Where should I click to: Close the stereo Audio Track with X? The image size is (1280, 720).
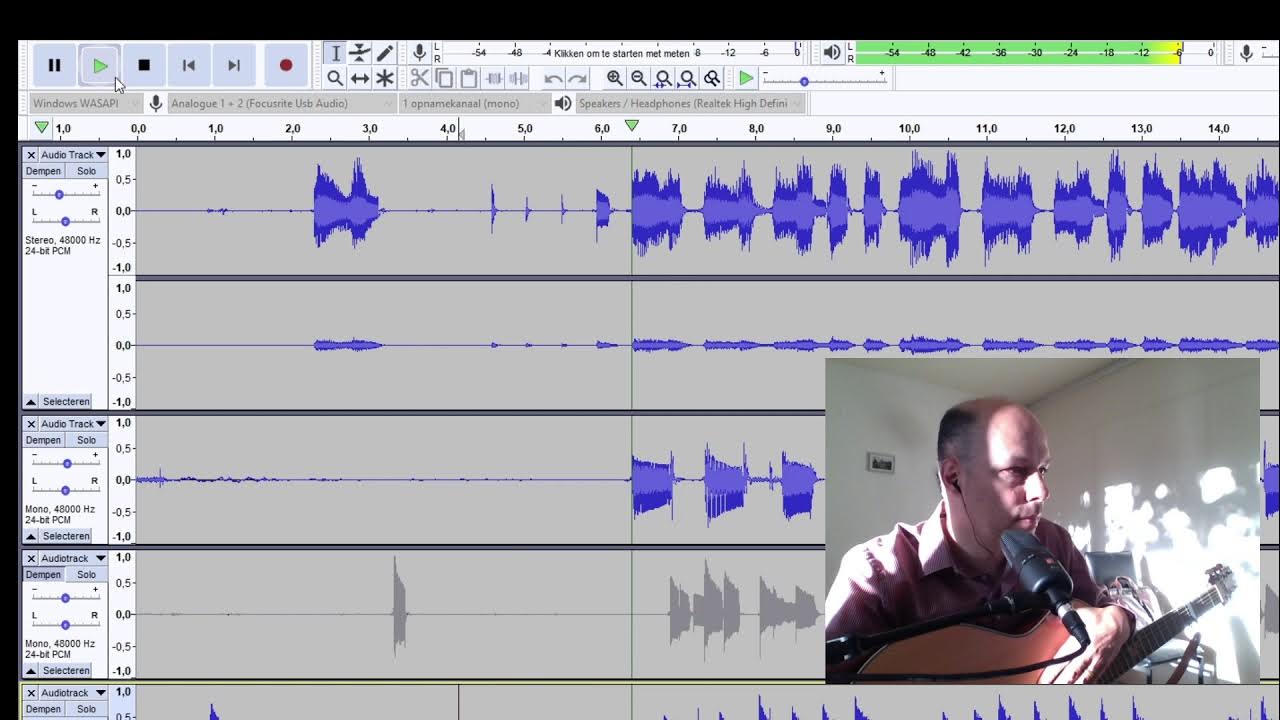pyautogui.click(x=31, y=155)
